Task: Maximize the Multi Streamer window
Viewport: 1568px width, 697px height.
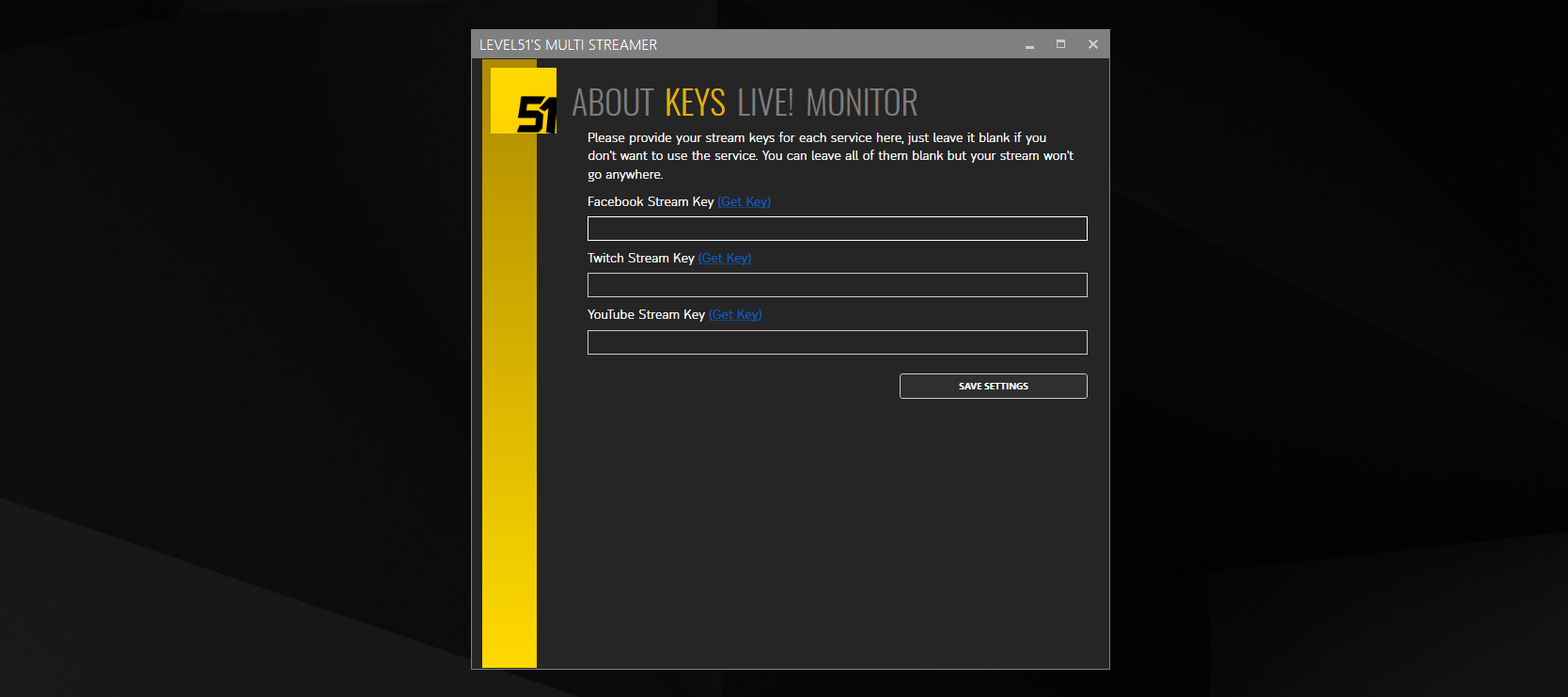Action: point(1060,44)
